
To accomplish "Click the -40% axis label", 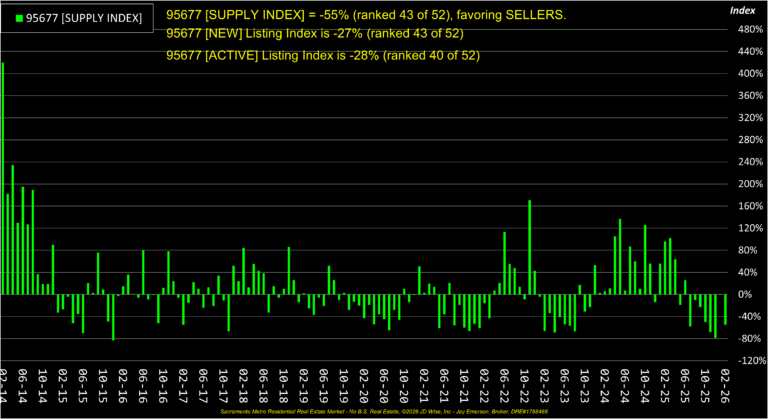I will click(x=750, y=316).
